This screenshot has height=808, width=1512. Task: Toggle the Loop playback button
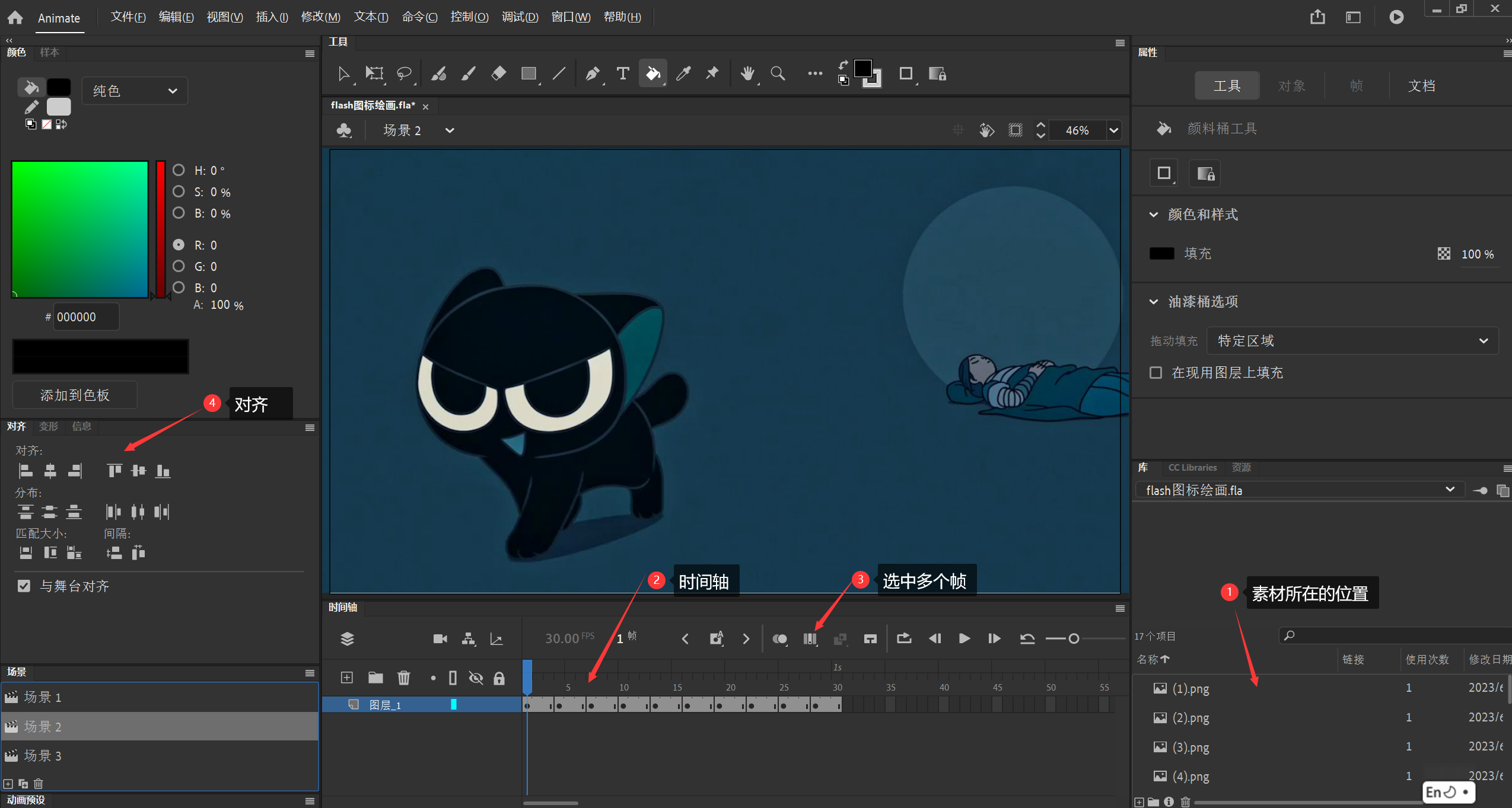903,638
